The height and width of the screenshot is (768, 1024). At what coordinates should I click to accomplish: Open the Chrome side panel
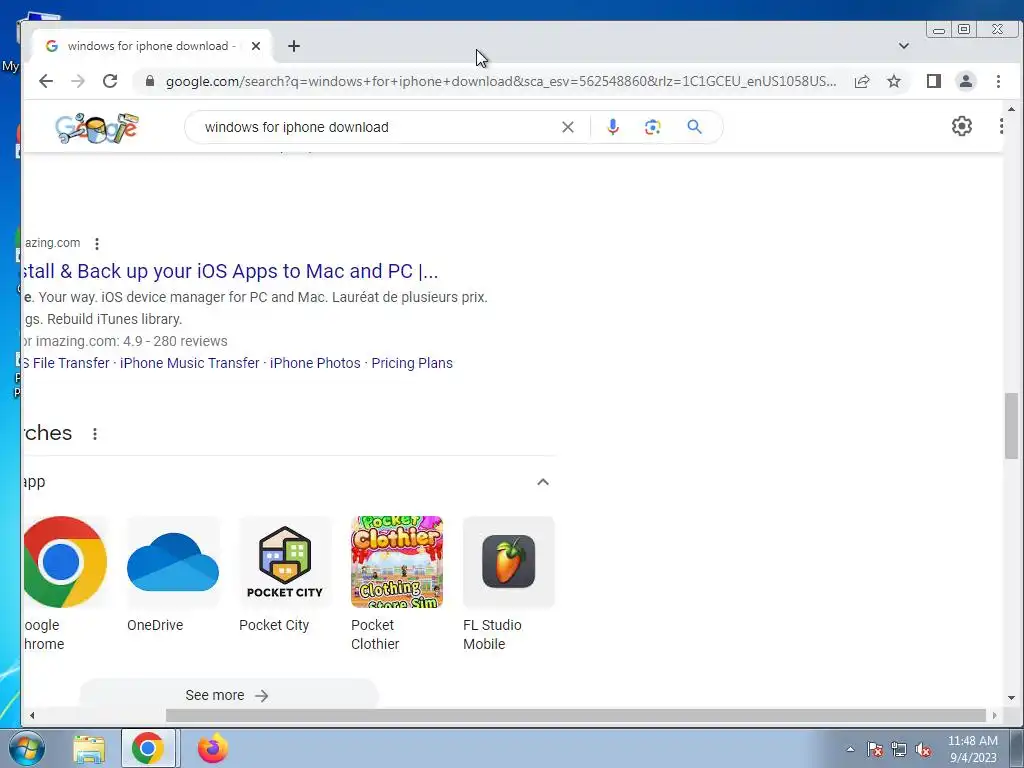[x=934, y=81]
